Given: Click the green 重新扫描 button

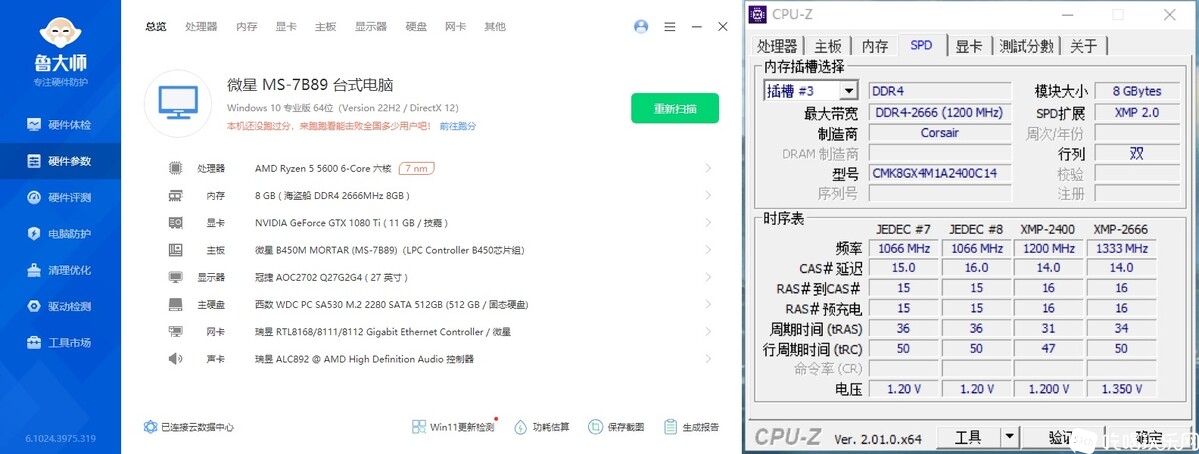Looking at the screenshot, I should pos(674,109).
